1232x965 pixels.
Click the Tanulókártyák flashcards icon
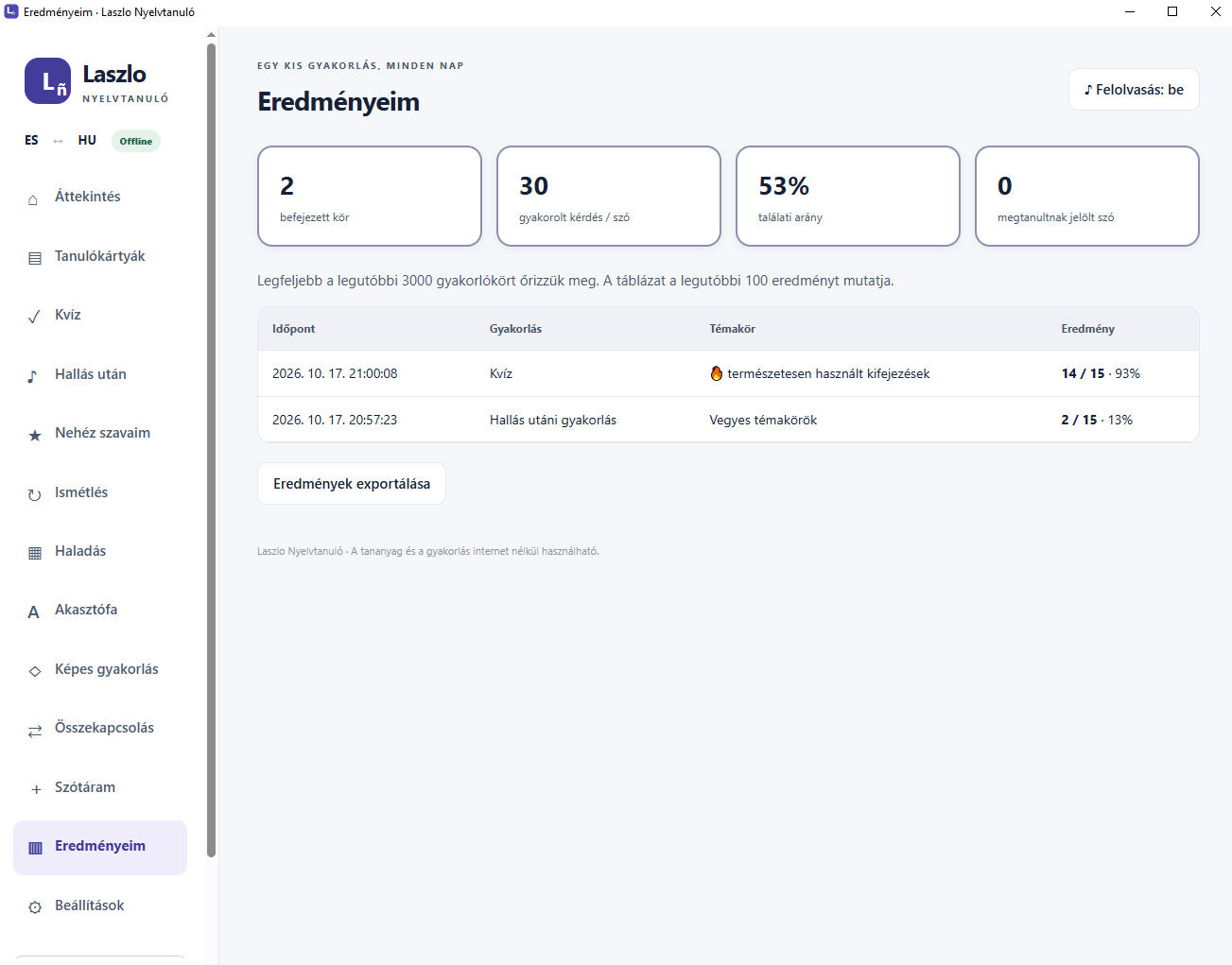(35, 258)
